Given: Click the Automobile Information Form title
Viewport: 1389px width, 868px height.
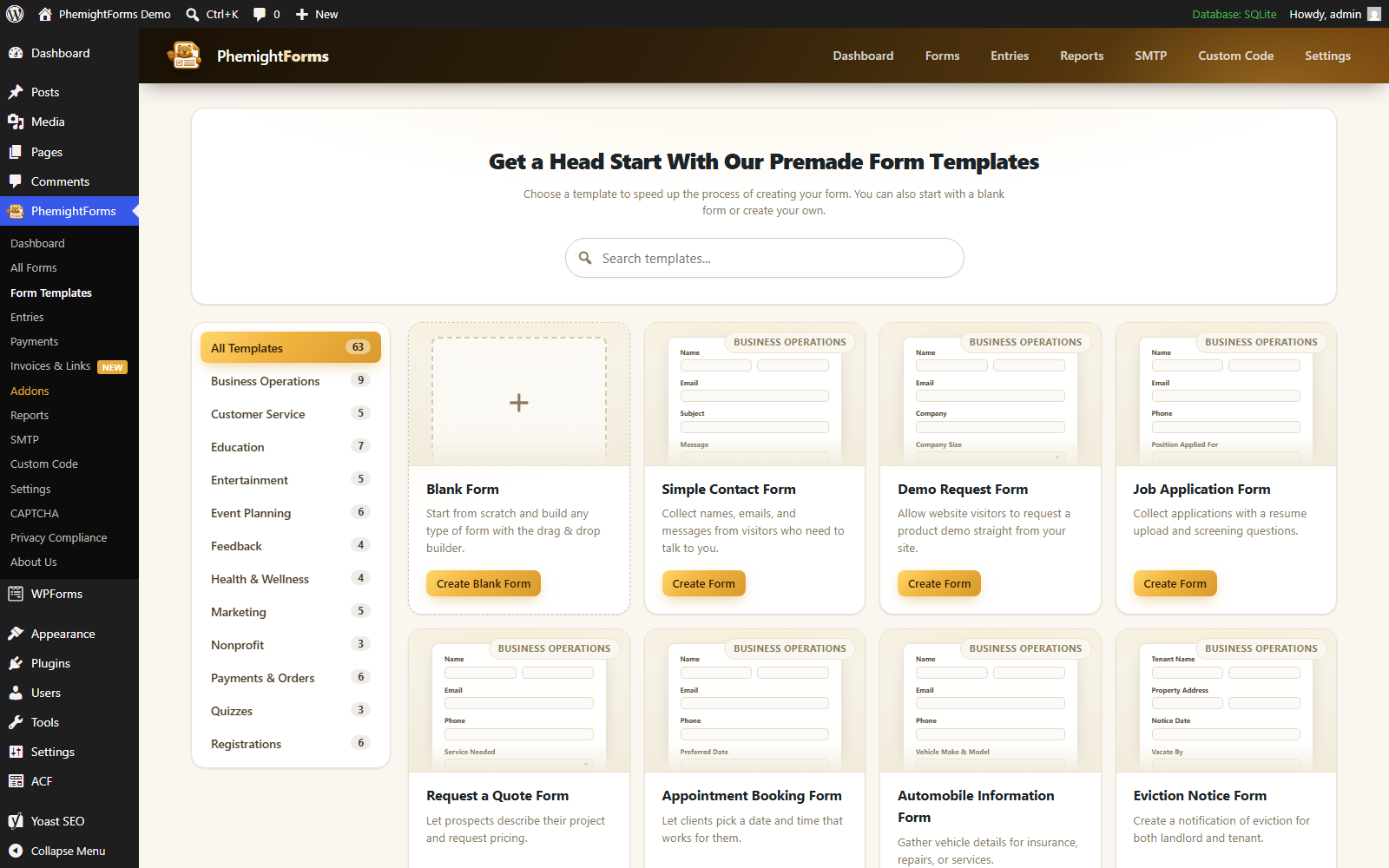Looking at the screenshot, I should click(976, 806).
